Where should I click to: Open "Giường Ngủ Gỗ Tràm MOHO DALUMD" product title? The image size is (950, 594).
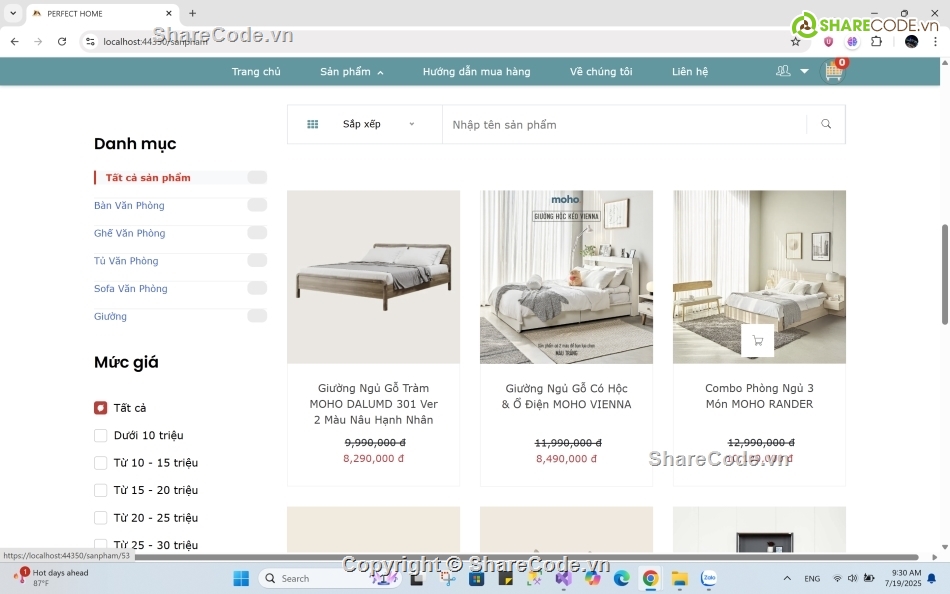(x=373, y=404)
